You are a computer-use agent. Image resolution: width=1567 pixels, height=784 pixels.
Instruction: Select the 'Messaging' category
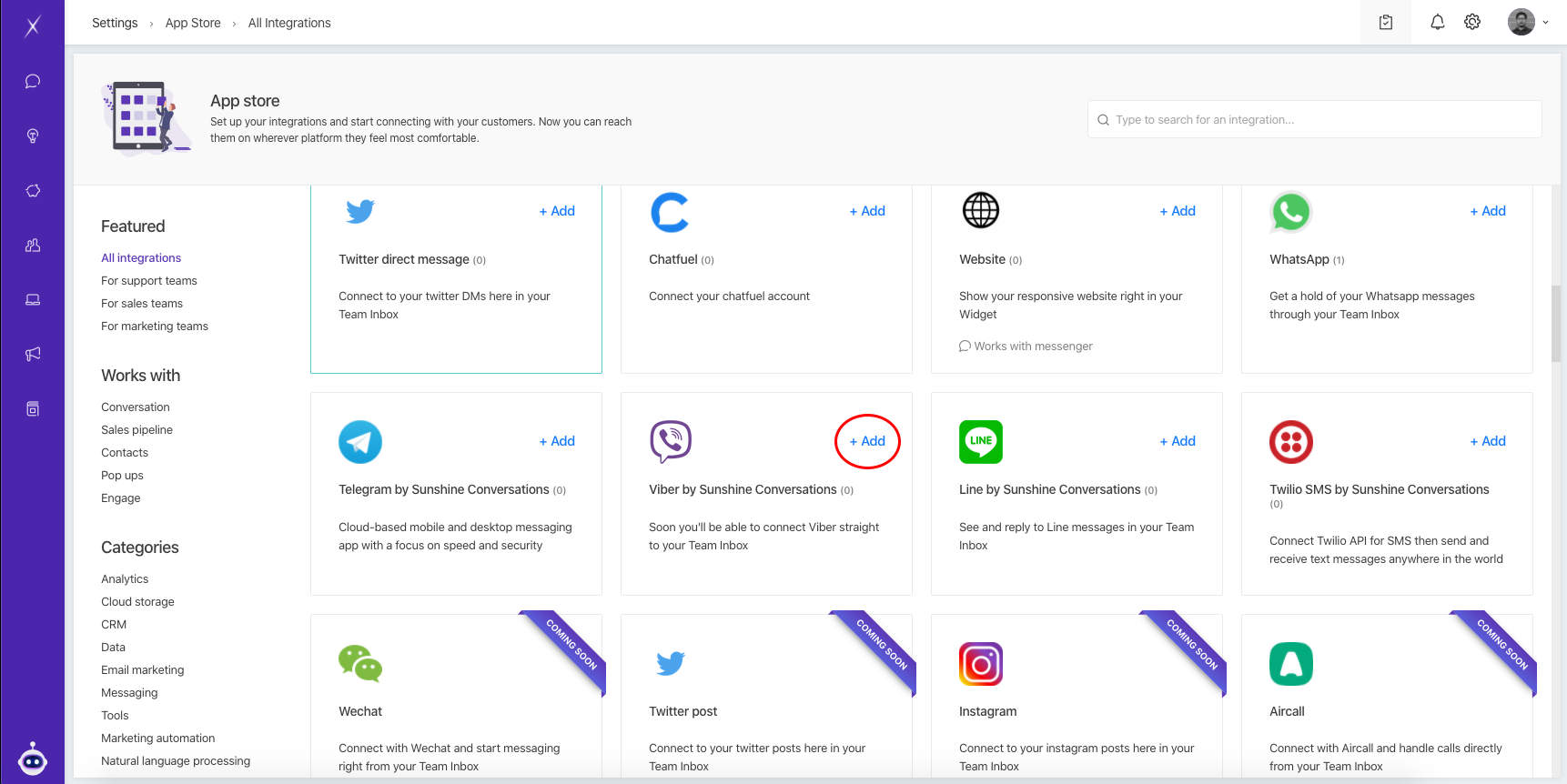tap(129, 693)
